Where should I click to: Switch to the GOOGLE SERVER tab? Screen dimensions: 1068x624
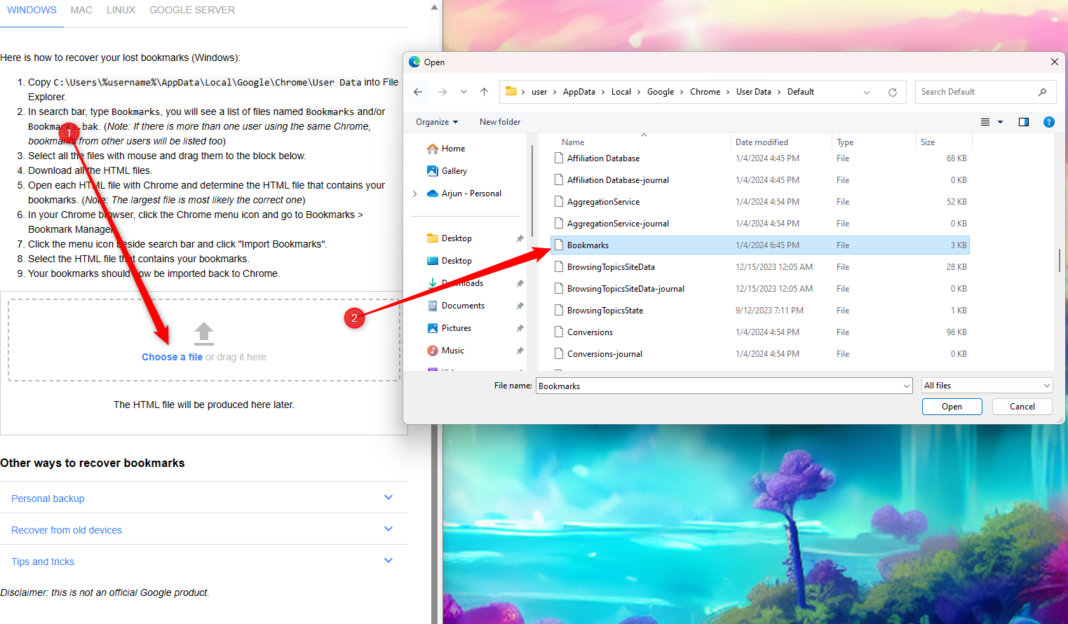(x=192, y=10)
